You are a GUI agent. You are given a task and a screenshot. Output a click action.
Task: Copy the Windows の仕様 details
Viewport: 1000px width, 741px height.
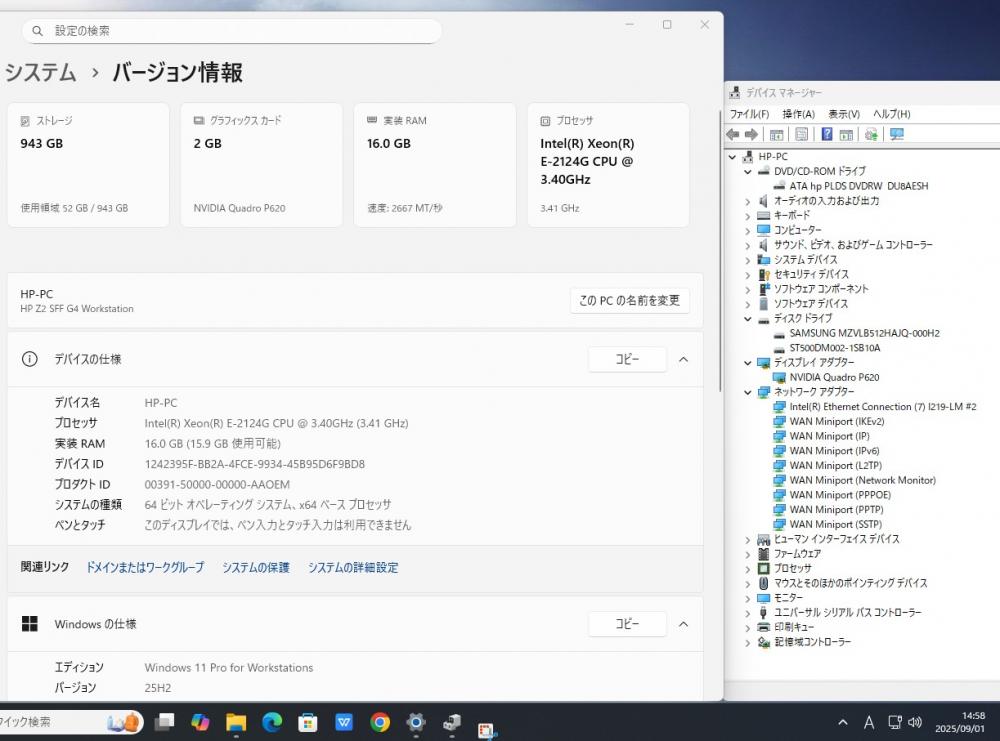(x=628, y=624)
